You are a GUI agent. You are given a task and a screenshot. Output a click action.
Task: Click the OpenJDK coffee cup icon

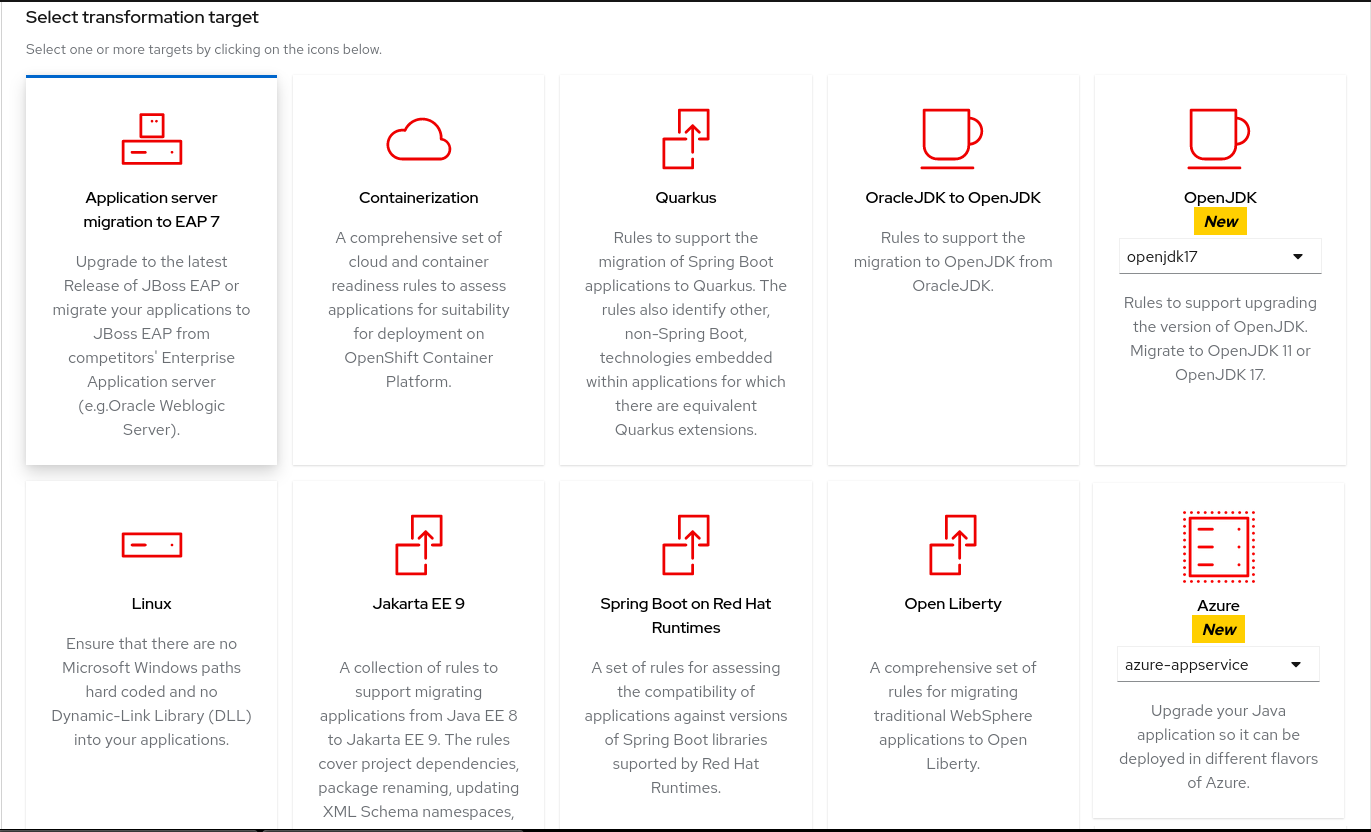pyautogui.click(x=1219, y=140)
